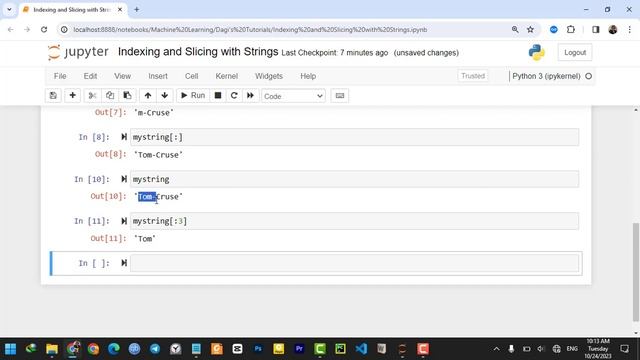
Task: Bookmark this page with the star icon
Action: [530, 29]
